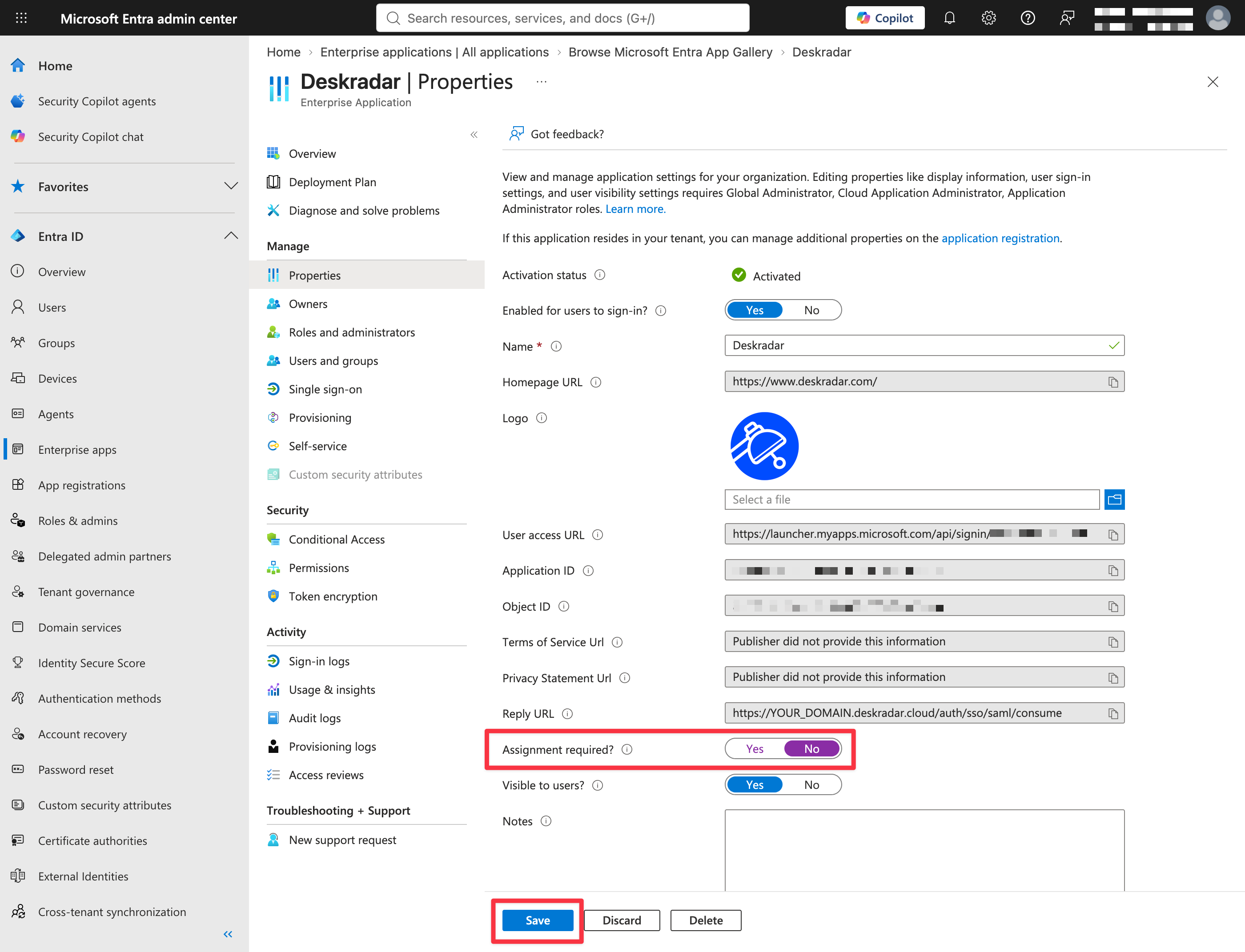The height and width of the screenshot is (952, 1245).
Task: Show info tooltip for Reply URL
Action: [x=567, y=713]
